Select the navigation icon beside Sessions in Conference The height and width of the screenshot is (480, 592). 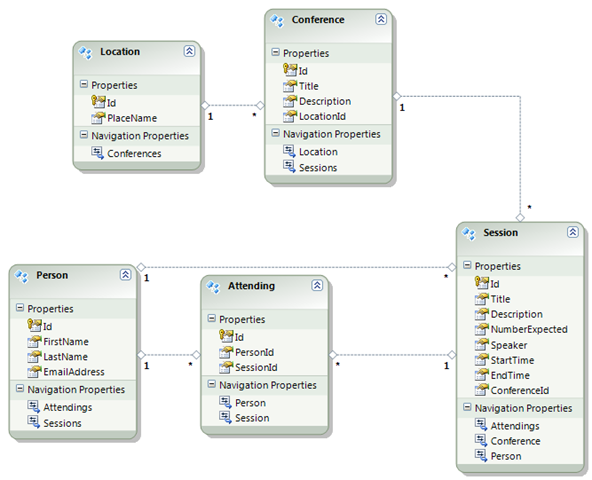(290, 167)
